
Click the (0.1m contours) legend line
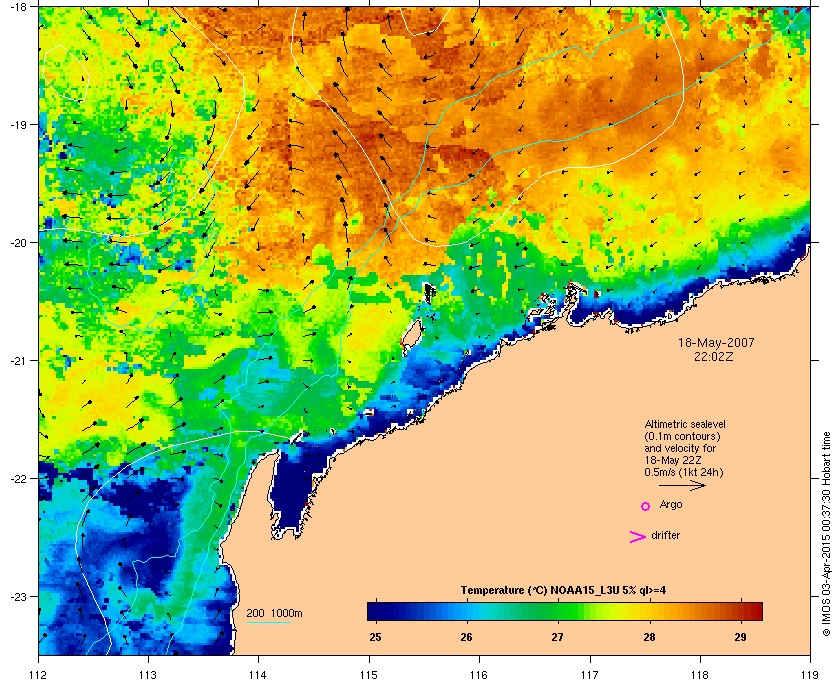(682, 436)
